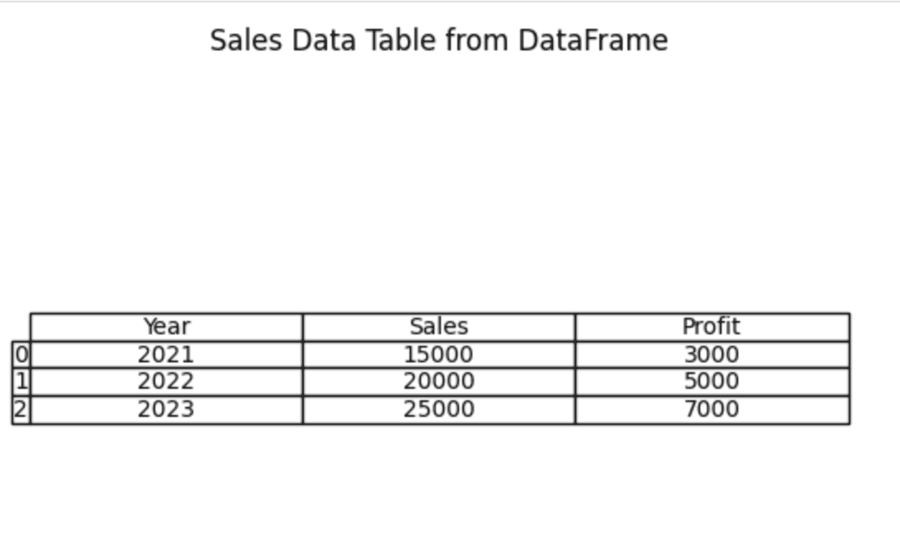Click the word 'DataFrame' in the title

(592, 41)
